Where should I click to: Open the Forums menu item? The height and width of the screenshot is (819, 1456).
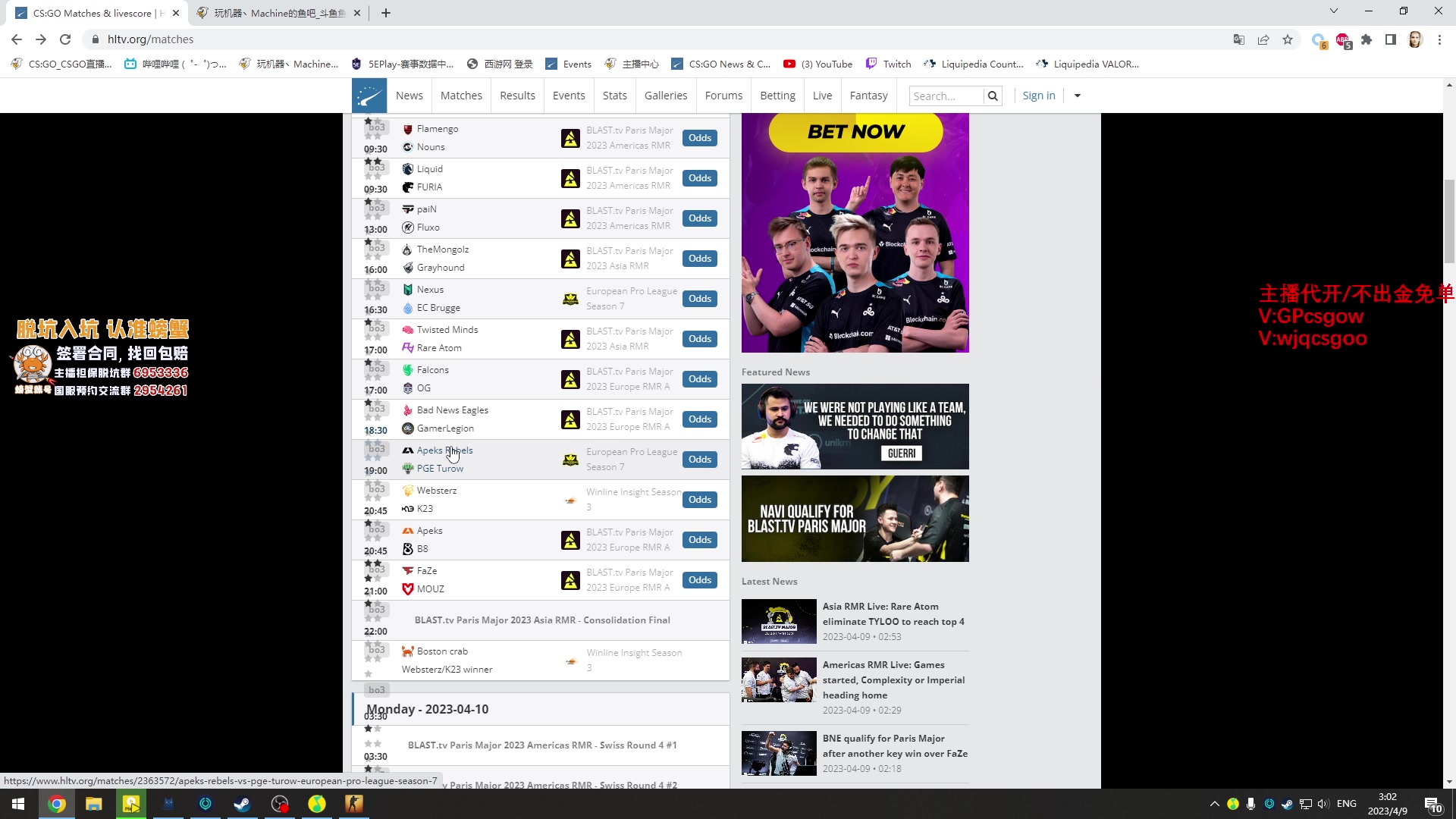click(724, 96)
